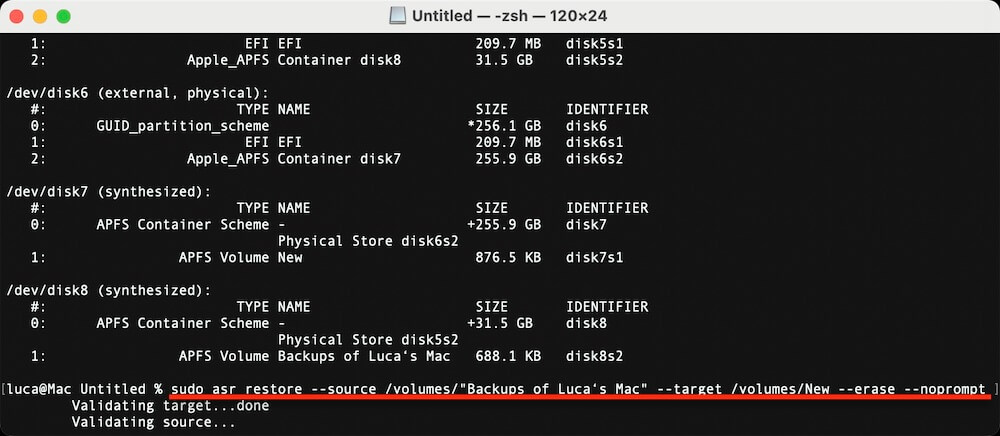
Task: Click 'APFS Container Scheme' under disk7
Action: point(182,224)
